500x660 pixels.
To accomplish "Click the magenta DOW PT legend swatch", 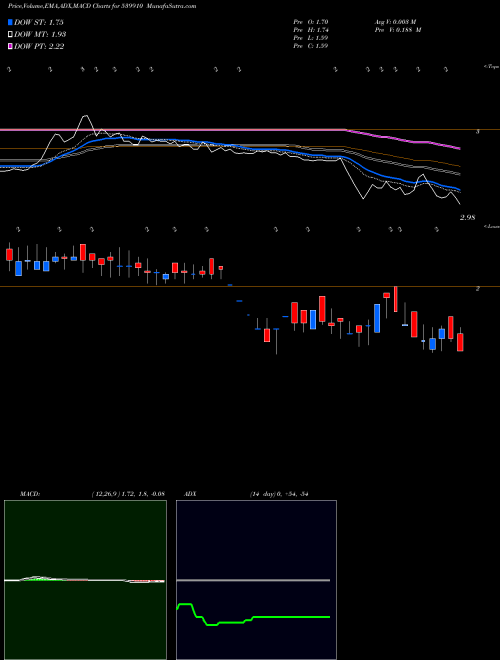I will (11, 46).
